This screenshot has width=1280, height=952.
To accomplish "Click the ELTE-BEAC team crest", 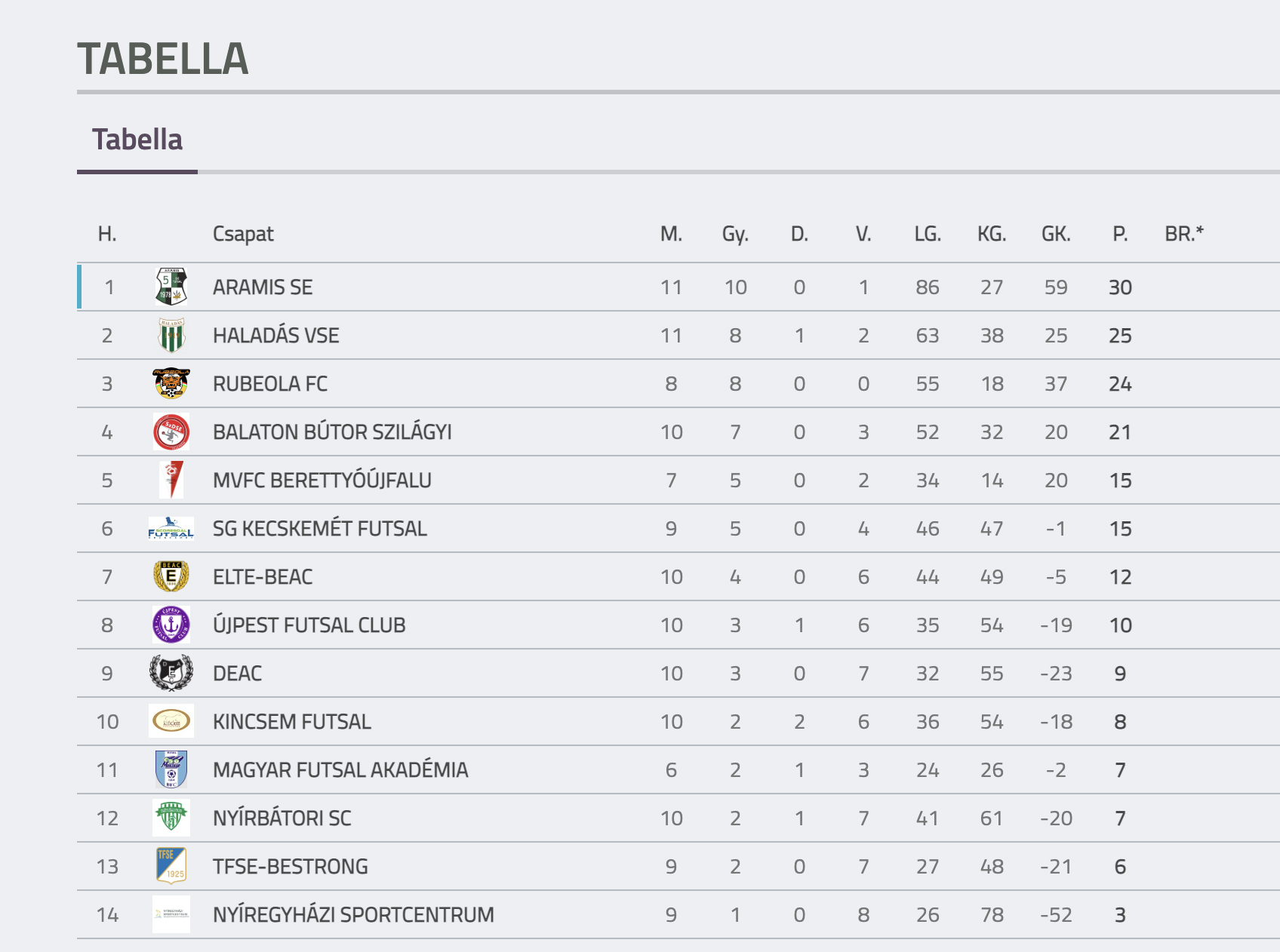I will tap(171, 577).
